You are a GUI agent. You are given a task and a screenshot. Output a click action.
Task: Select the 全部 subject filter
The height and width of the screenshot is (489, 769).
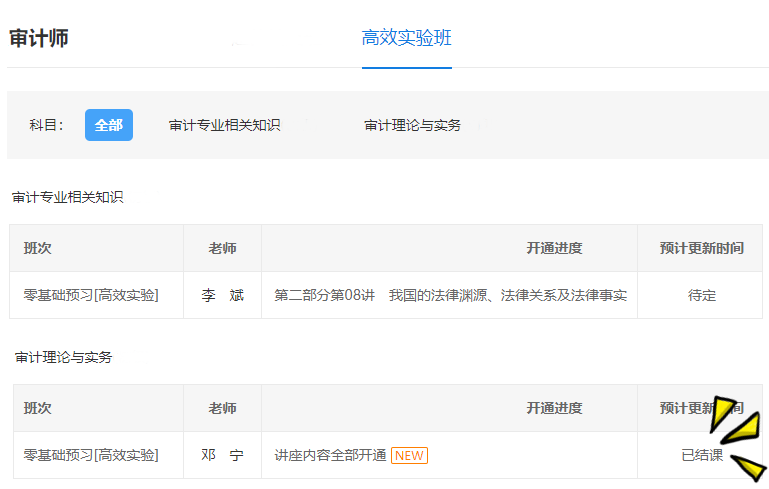click(109, 125)
